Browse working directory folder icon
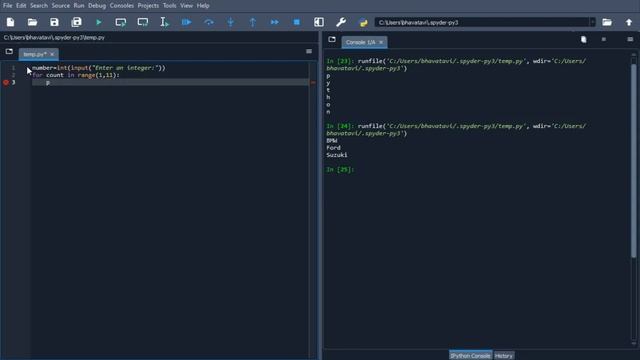The image size is (640, 360). coord(607,22)
